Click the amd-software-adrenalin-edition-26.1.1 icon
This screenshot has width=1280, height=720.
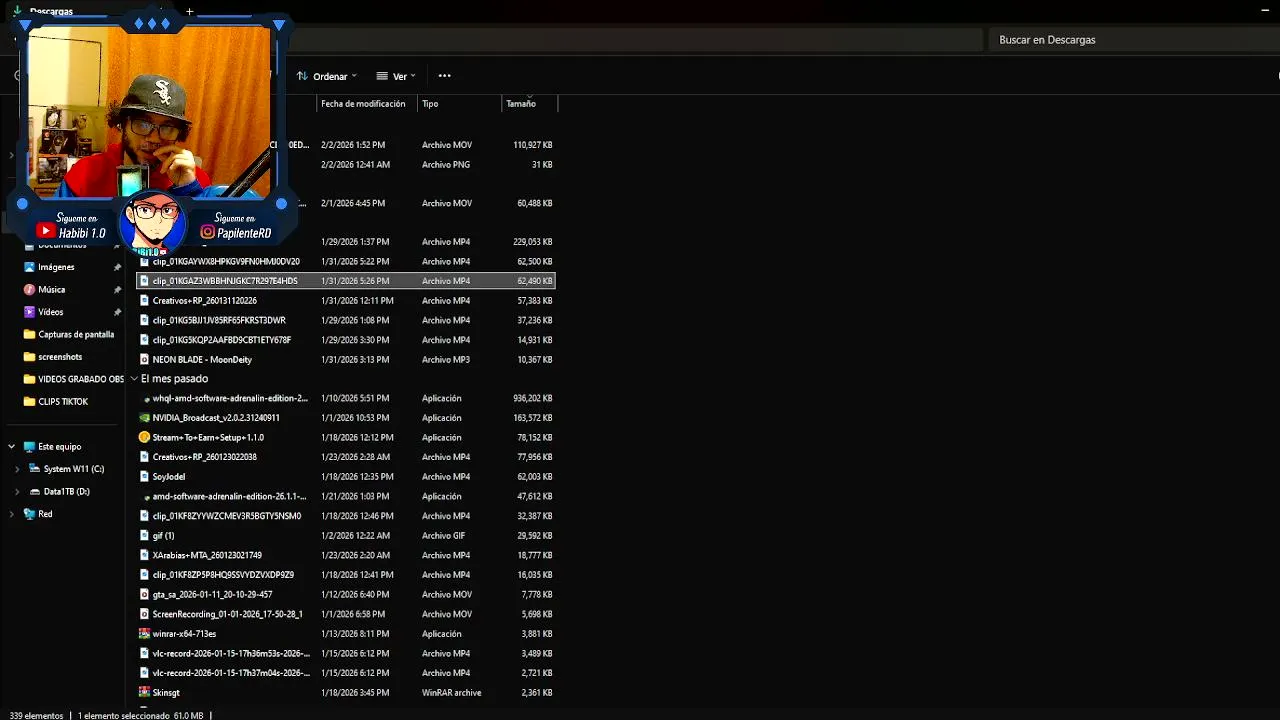coord(146,497)
